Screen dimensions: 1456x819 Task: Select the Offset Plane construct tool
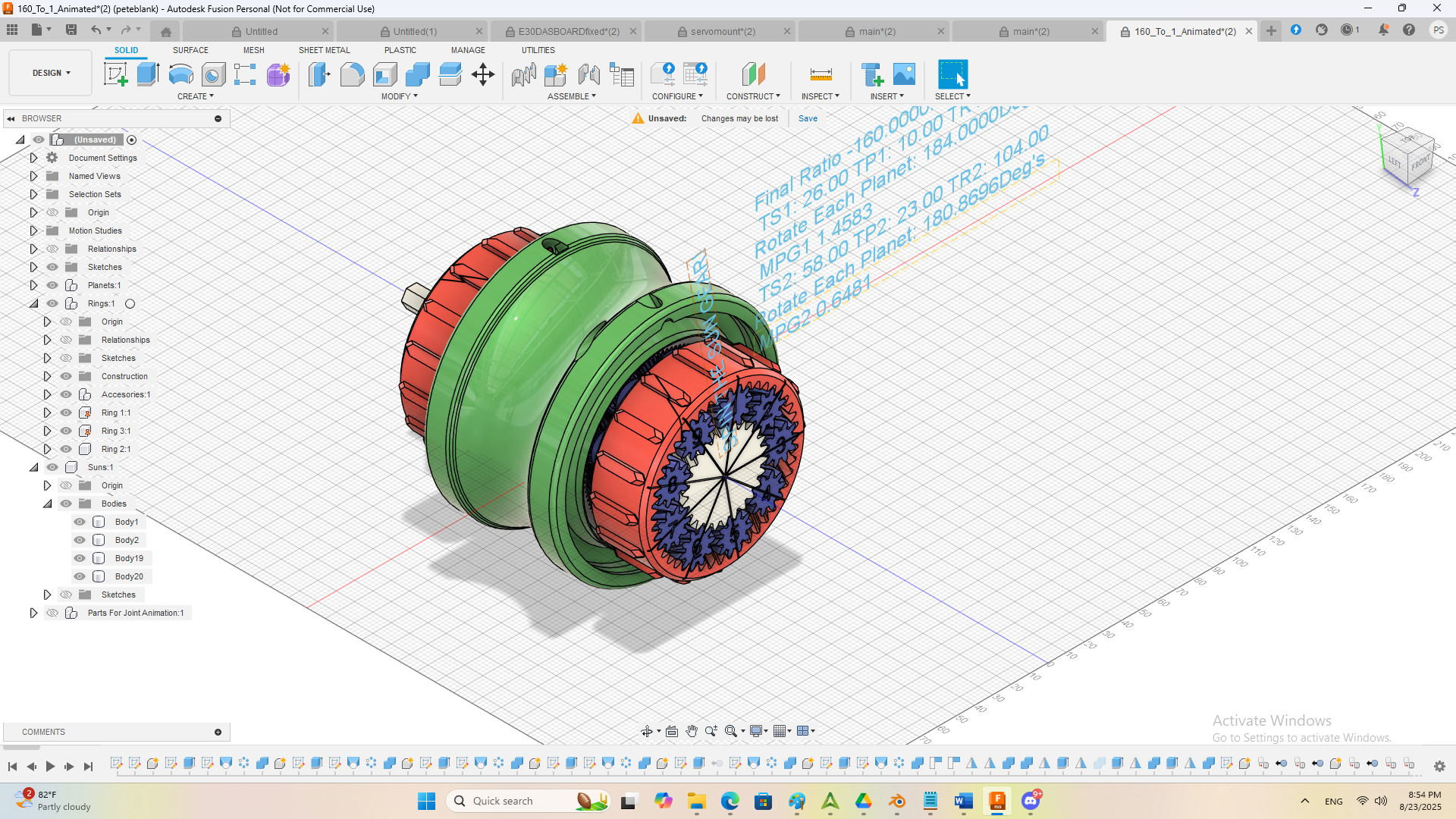[753, 74]
